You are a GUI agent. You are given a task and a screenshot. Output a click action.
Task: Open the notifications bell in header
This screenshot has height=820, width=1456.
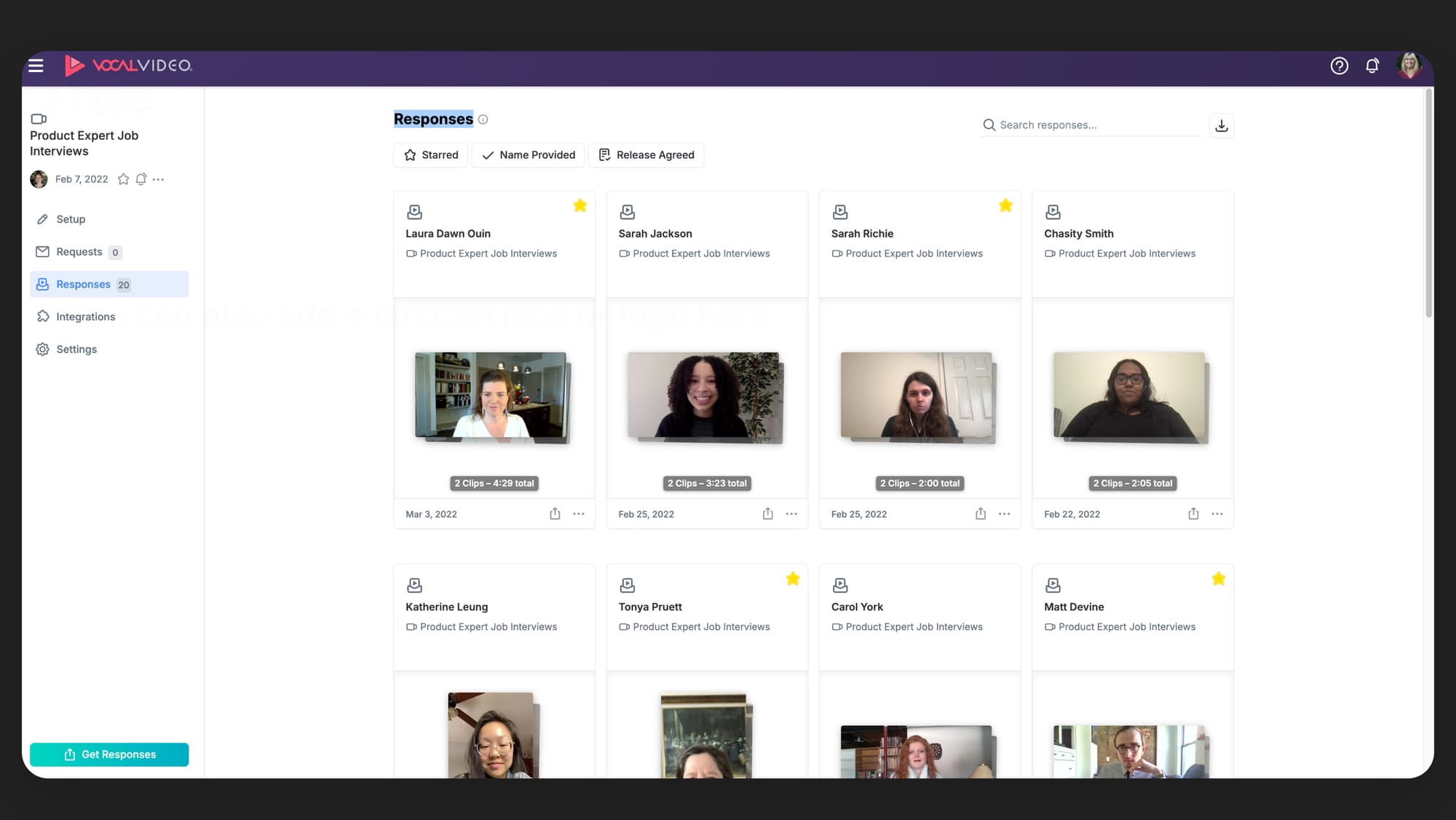[1372, 66]
